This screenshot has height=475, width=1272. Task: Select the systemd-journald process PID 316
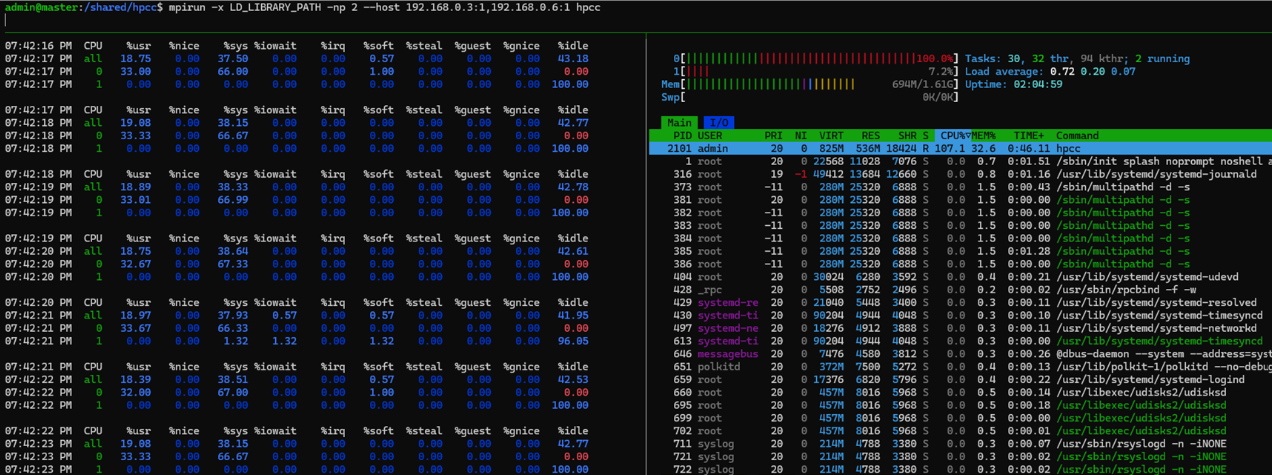[960, 174]
